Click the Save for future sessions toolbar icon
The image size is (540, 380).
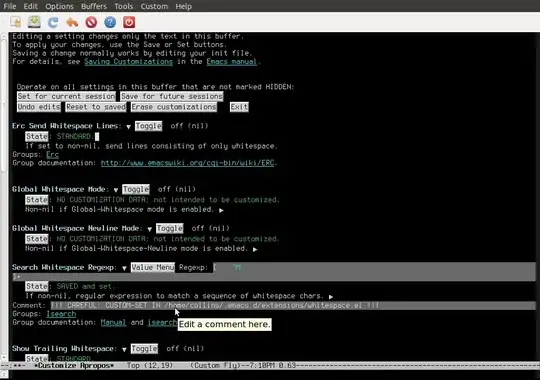pyautogui.click(x=34, y=22)
